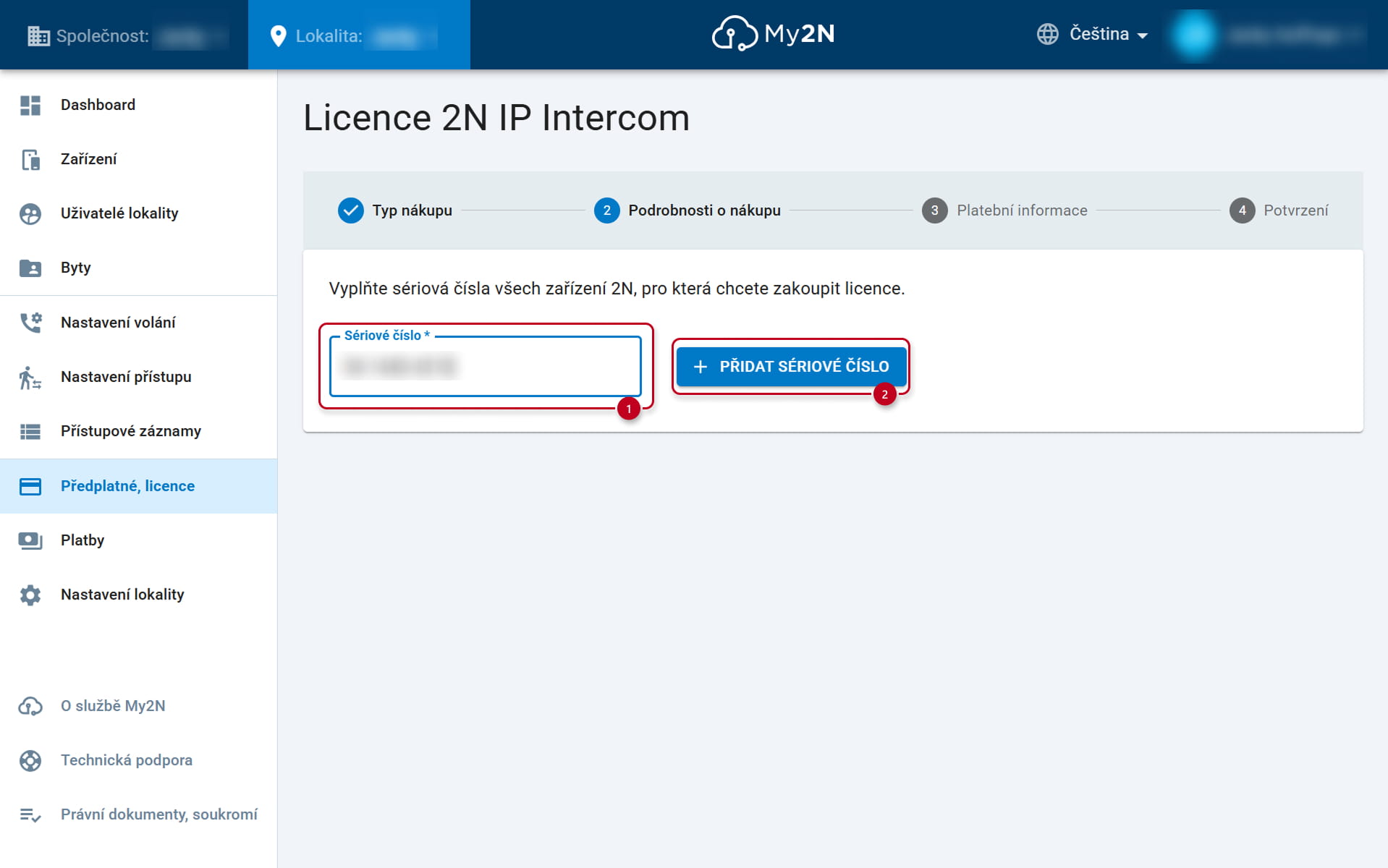Click the Předplatné, licence card icon
This screenshot has height=868, width=1388.
click(x=30, y=486)
